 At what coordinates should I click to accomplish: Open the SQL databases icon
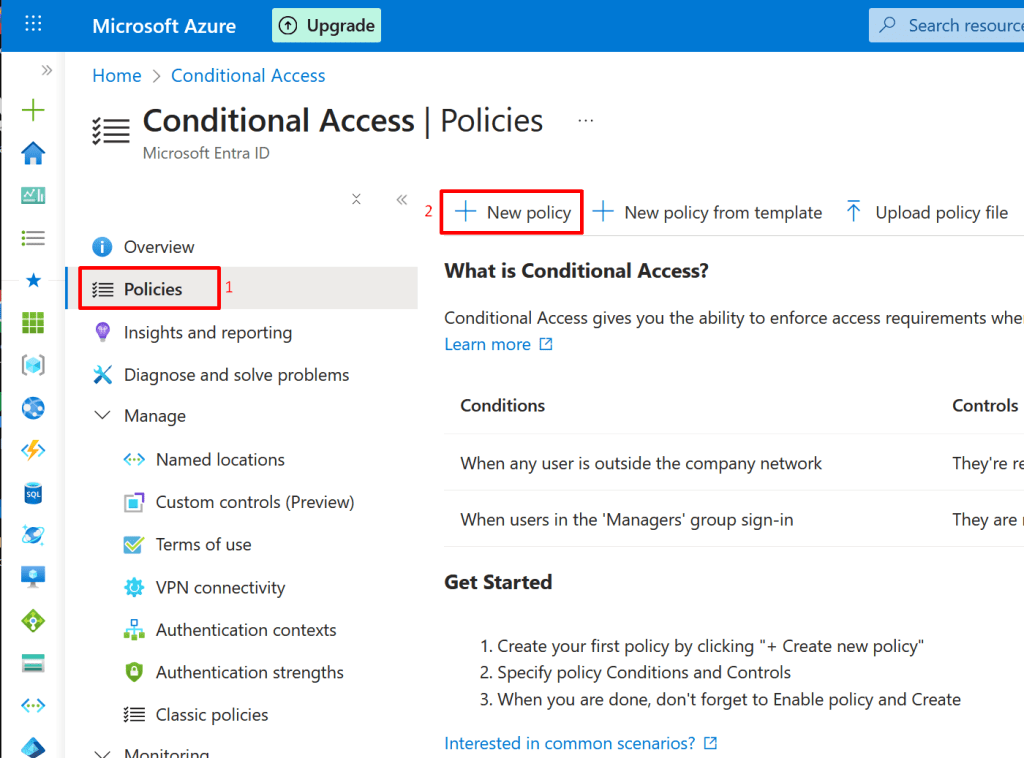(x=33, y=493)
